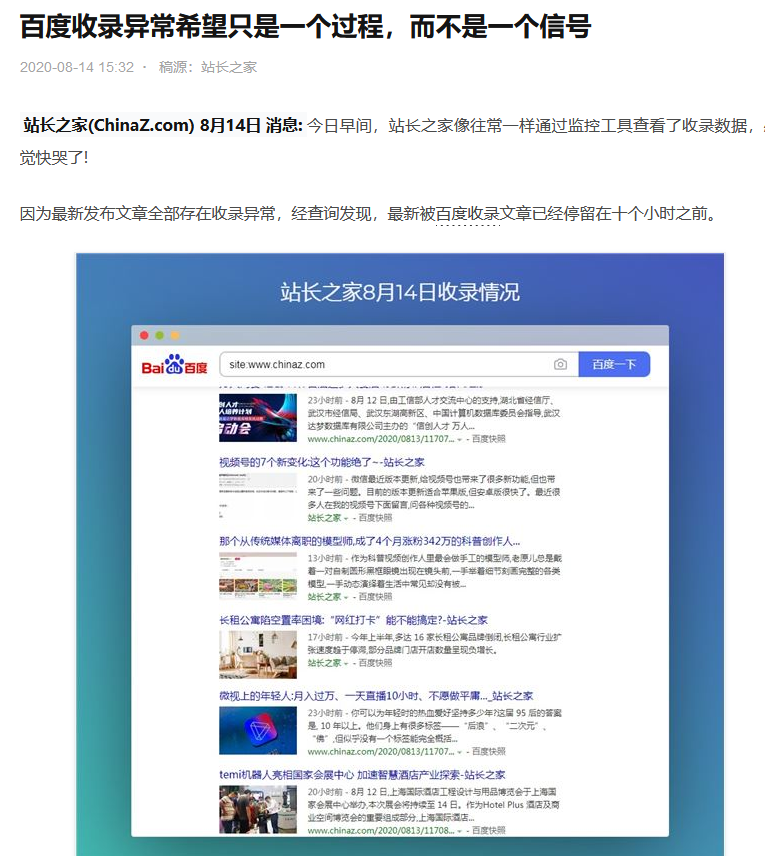Click the publish date 2020-08-14 15:32
Image resolution: width=765 pixels, height=856 pixels.
77,67
